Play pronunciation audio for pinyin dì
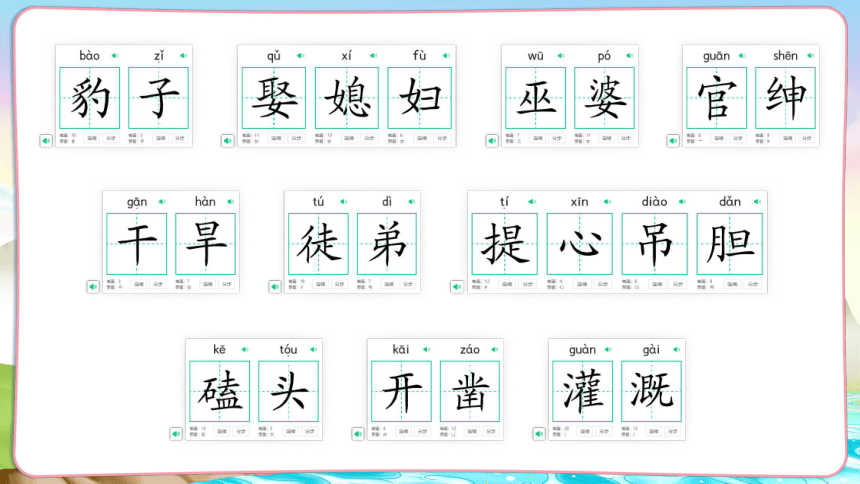 click(412, 201)
